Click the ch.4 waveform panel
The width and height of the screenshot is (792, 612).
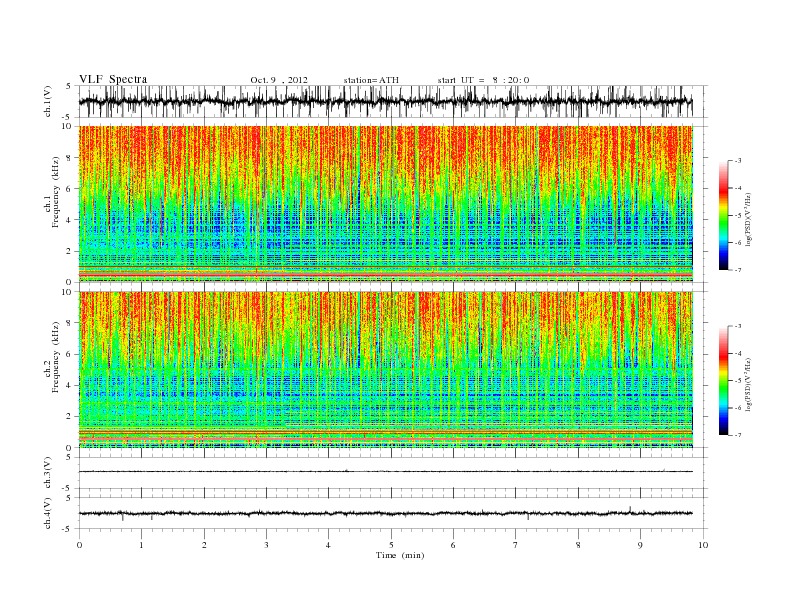point(392,513)
